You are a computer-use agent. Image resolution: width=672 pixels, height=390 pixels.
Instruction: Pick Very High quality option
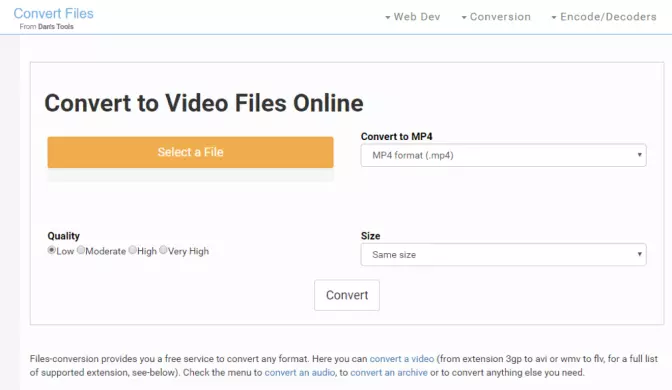(163, 250)
